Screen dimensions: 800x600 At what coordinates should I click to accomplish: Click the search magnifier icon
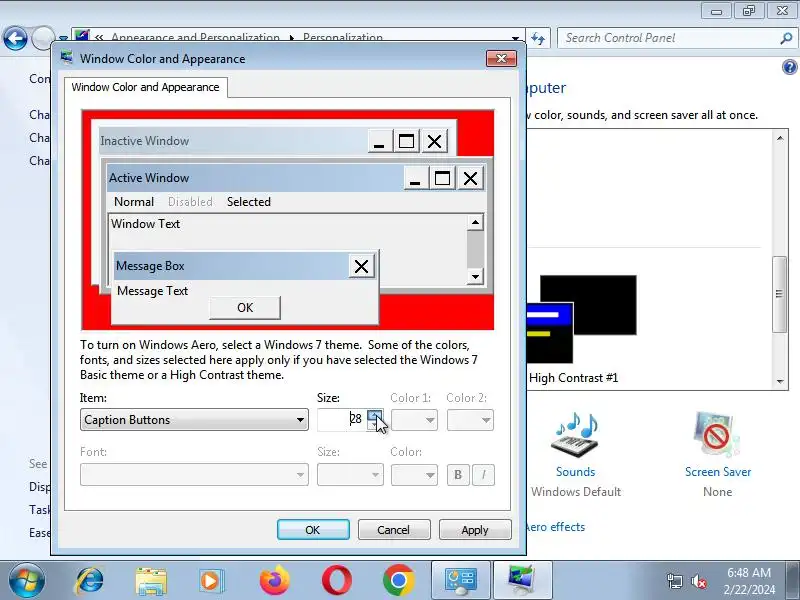click(x=786, y=38)
